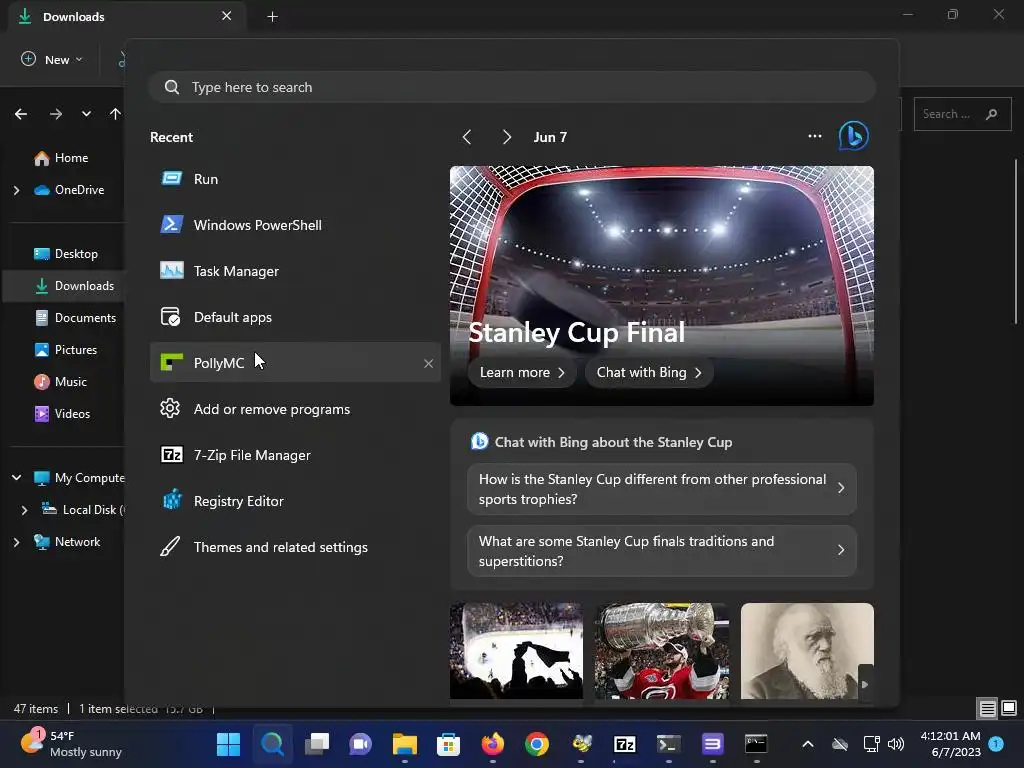The image size is (1024, 768).
Task: Open recent locations dropdown in File Explorer
Action: tap(86, 114)
